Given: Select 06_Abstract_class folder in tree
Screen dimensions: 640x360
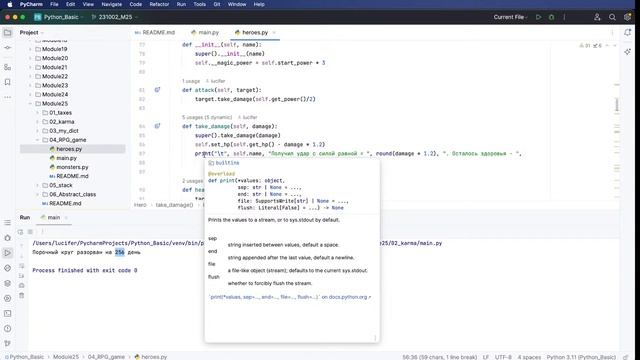Looking at the screenshot, I should click(x=73, y=195).
